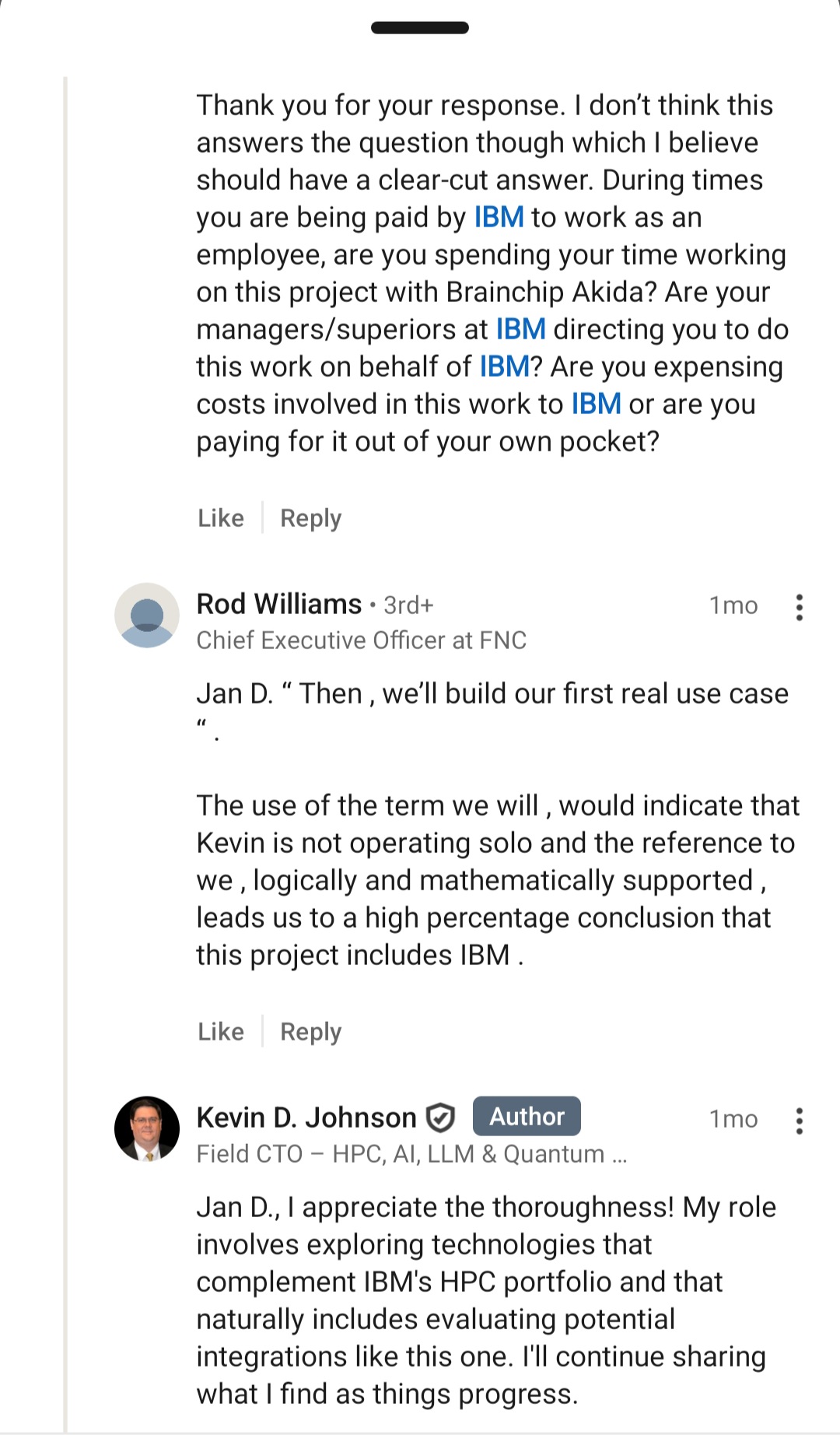The height and width of the screenshot is (1435, 840).
Task: Open Kevin D. Johnson name link
Action: coord(306,1118)
